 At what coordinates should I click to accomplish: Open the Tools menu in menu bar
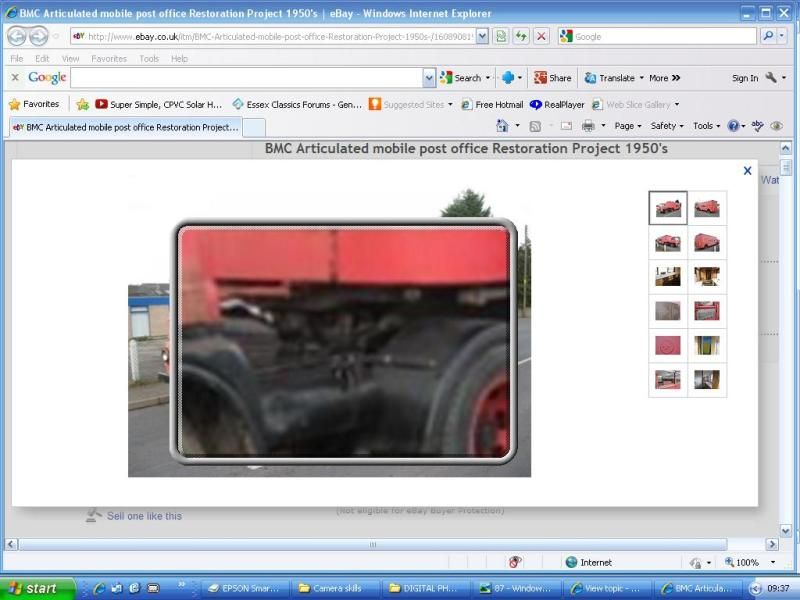coord(149,59)
